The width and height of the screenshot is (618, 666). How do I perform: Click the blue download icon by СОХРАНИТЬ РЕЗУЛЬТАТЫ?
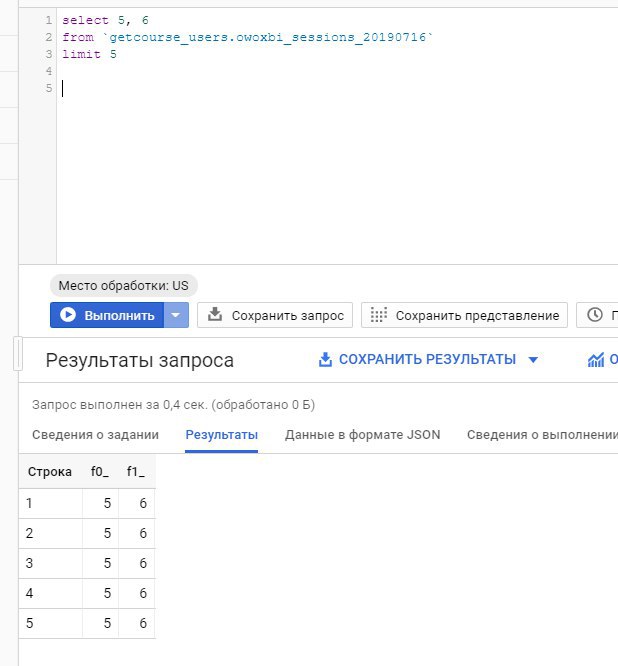(x=325, y=359)
